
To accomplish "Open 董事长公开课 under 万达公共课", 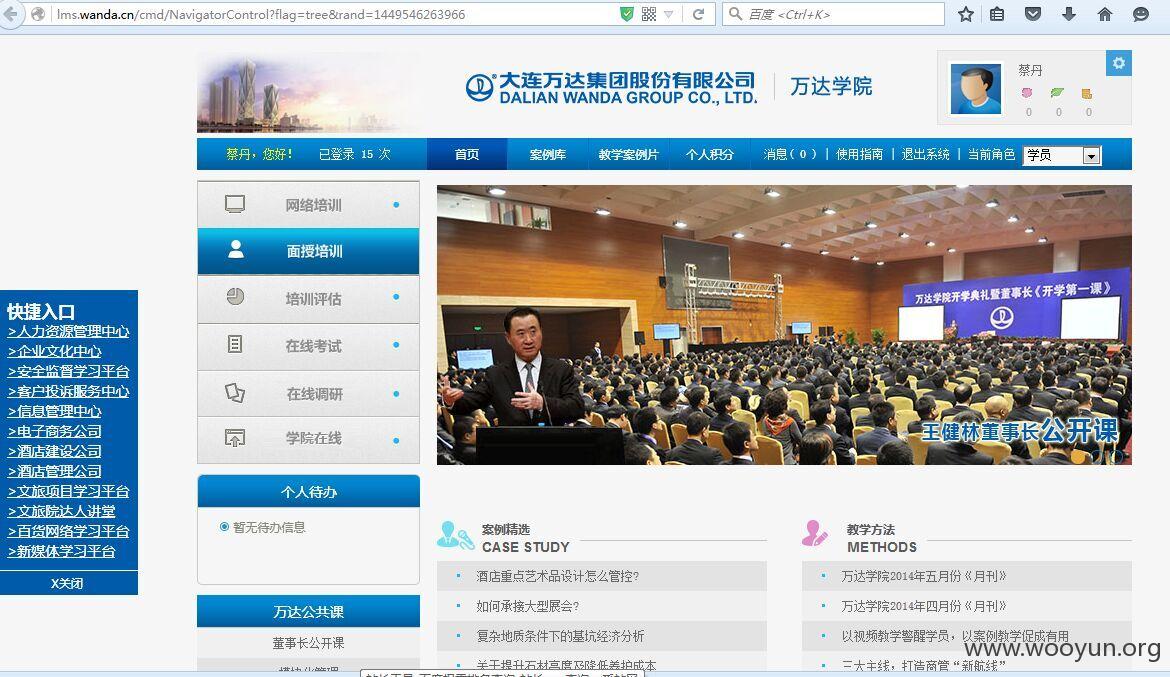I will pos(308,643).
